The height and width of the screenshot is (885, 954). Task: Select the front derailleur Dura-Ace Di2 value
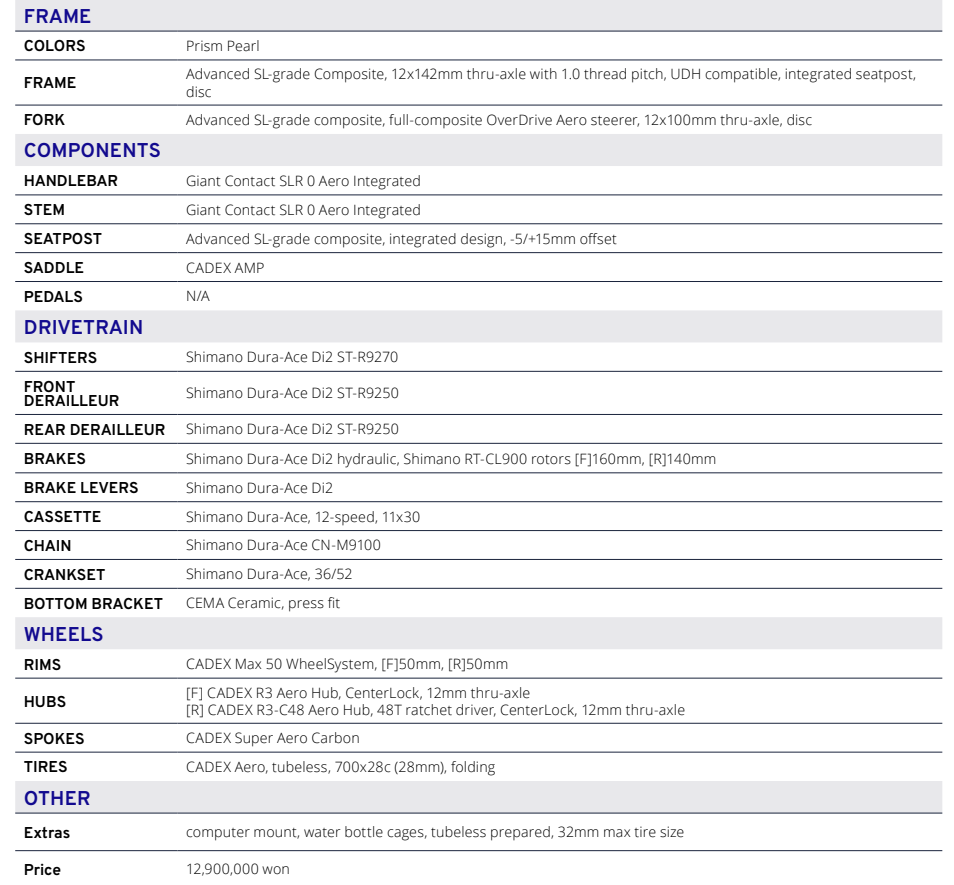tap(292, 394)
